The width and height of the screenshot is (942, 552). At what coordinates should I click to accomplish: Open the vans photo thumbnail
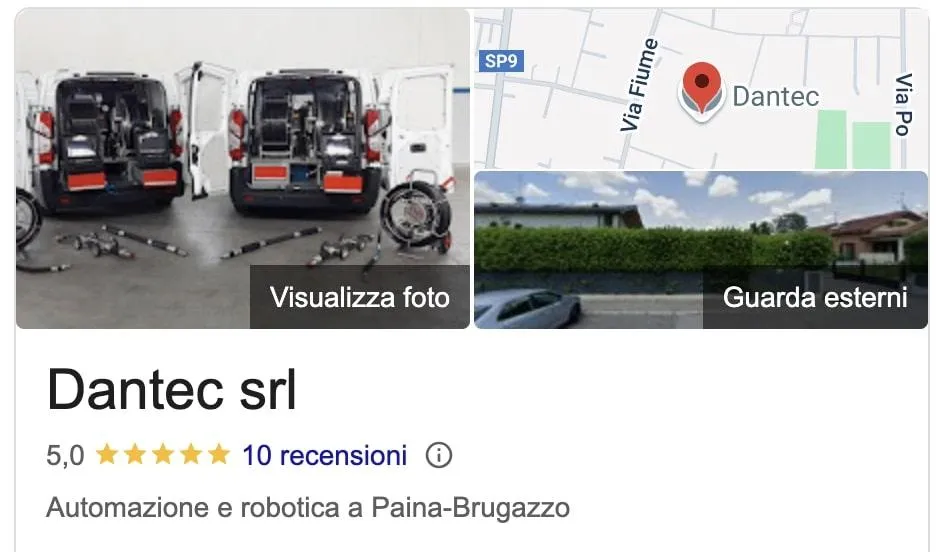coord(243,168)
